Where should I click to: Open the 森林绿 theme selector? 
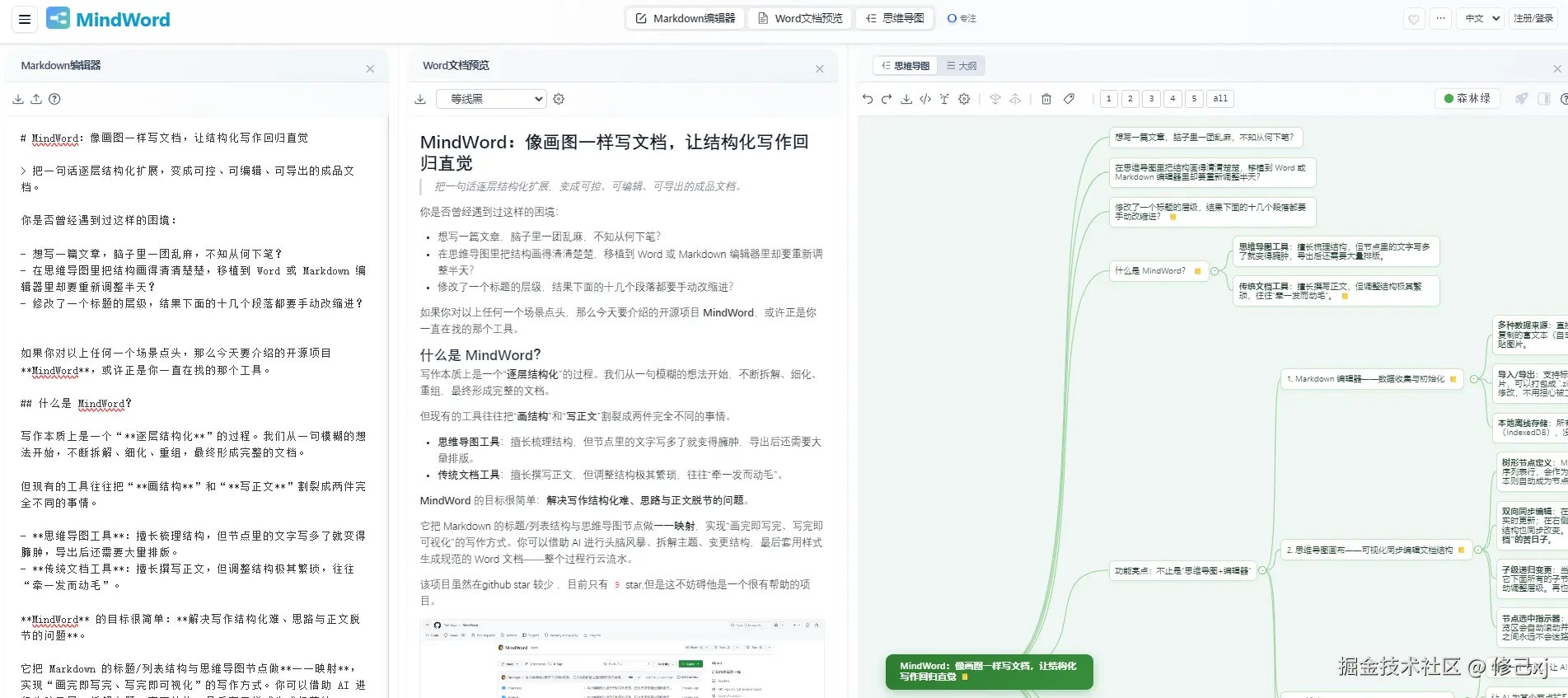1467,99
